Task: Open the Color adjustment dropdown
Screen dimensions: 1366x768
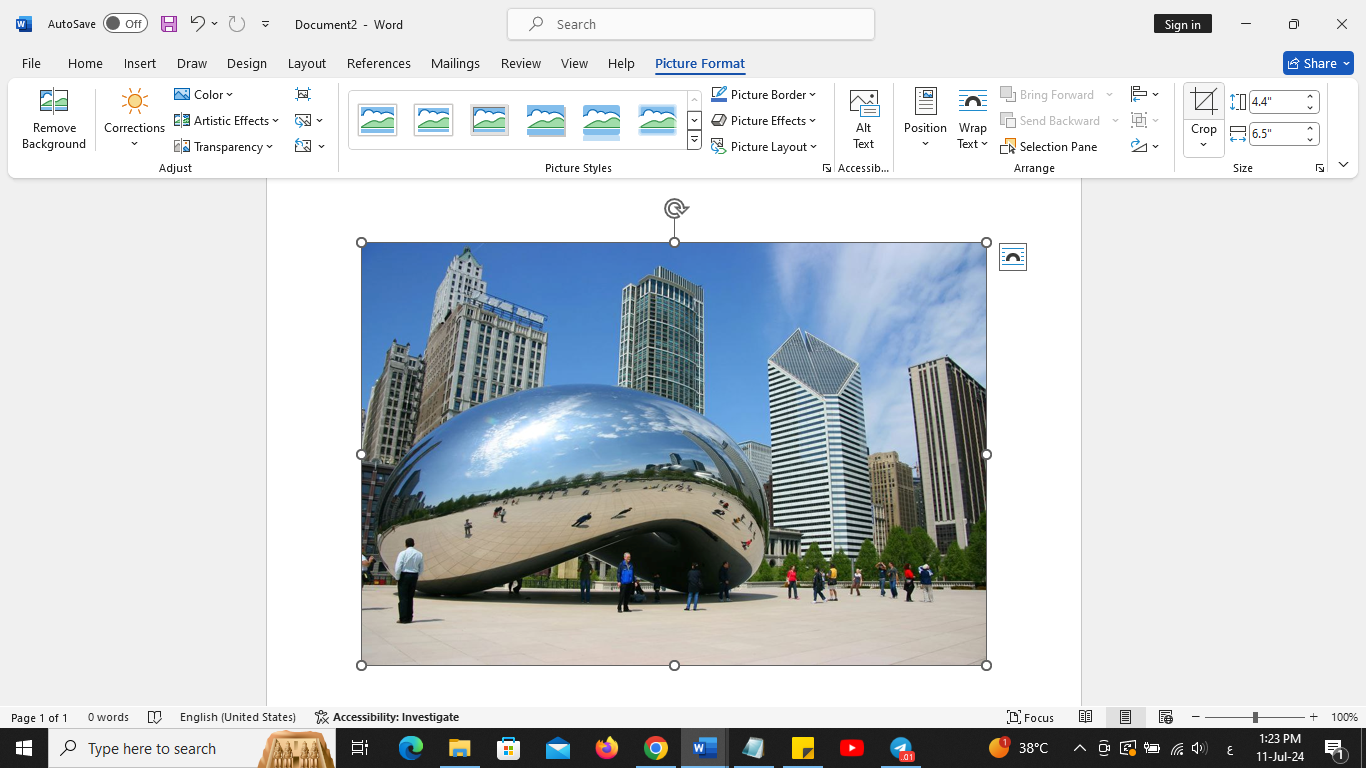Action: tap(204, 94)
